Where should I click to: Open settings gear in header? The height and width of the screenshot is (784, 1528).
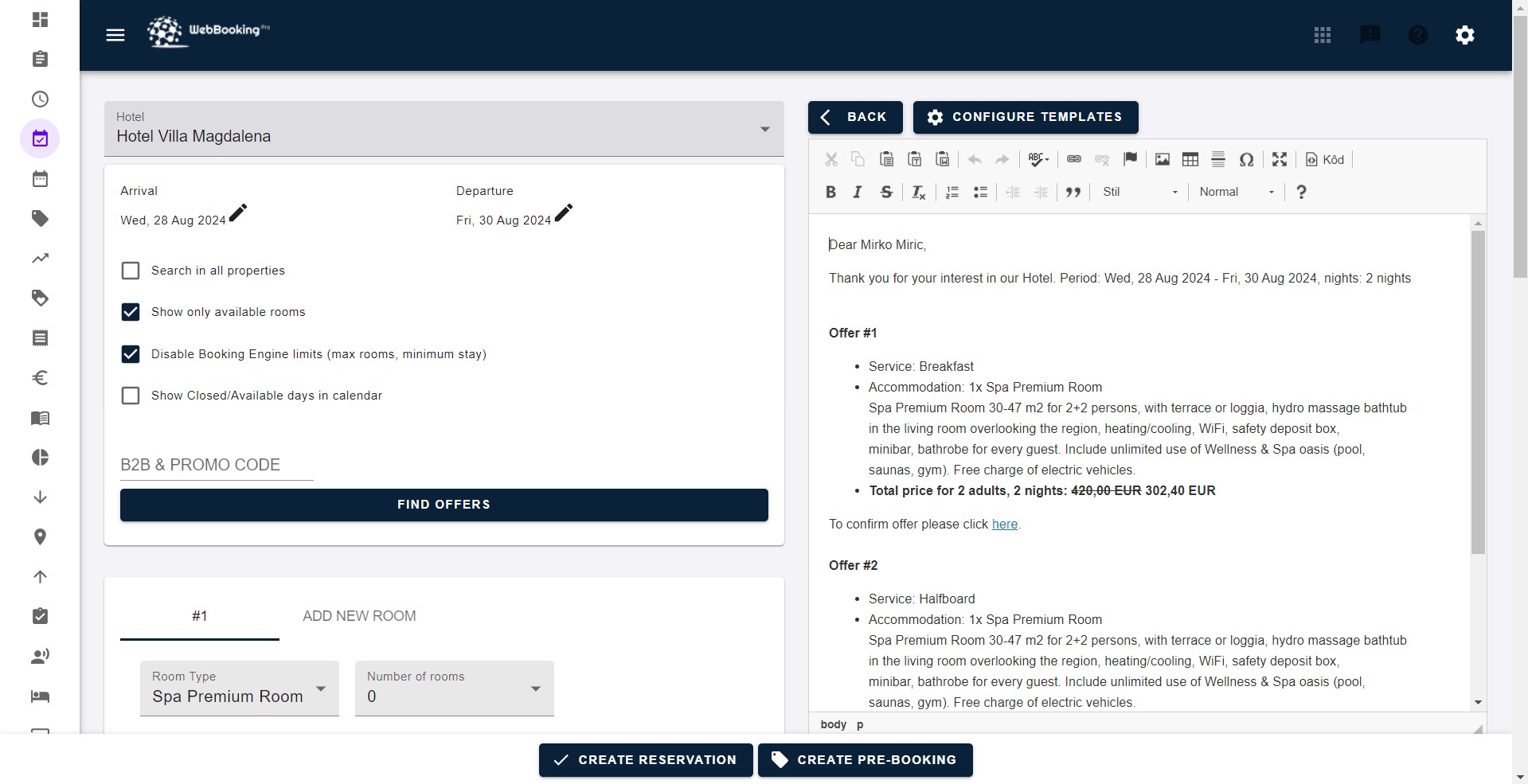pyautogui.click(x=1464, y=35)
